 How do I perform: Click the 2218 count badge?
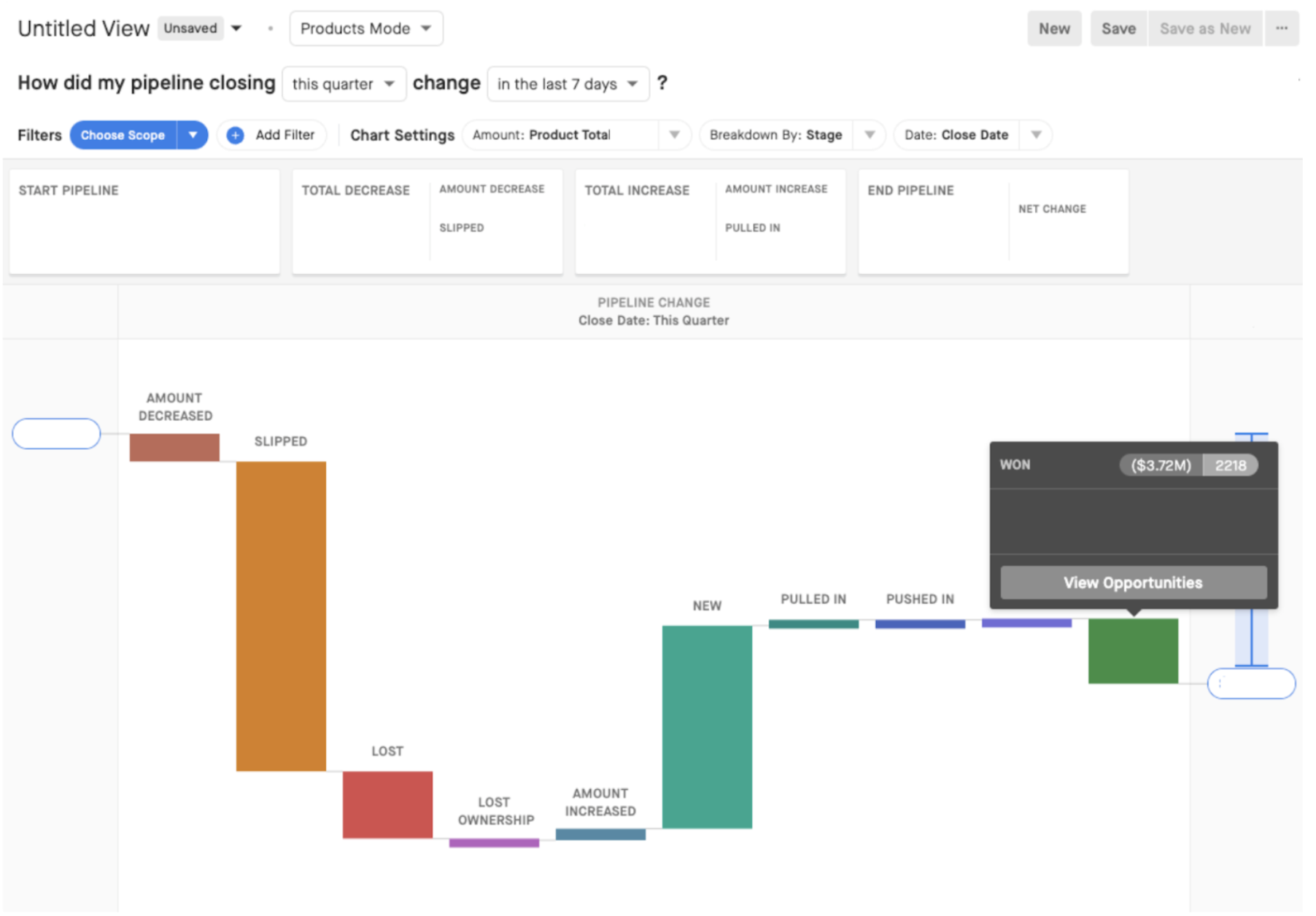1231,465
